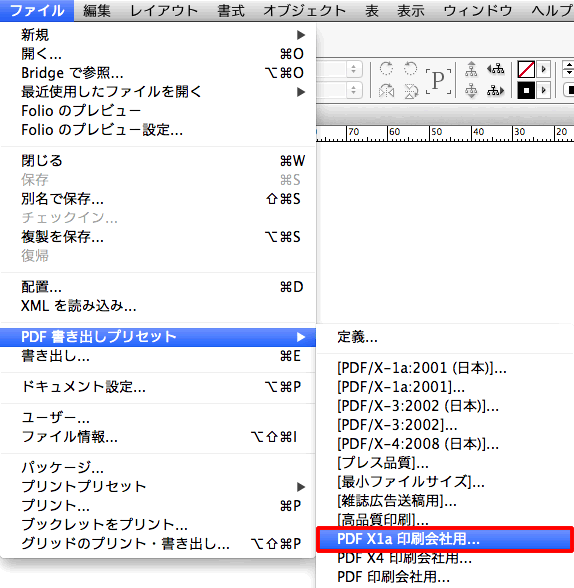Choose 閉じる from the File menu
This screenshot has height=588, width=574.
(158, 161)
